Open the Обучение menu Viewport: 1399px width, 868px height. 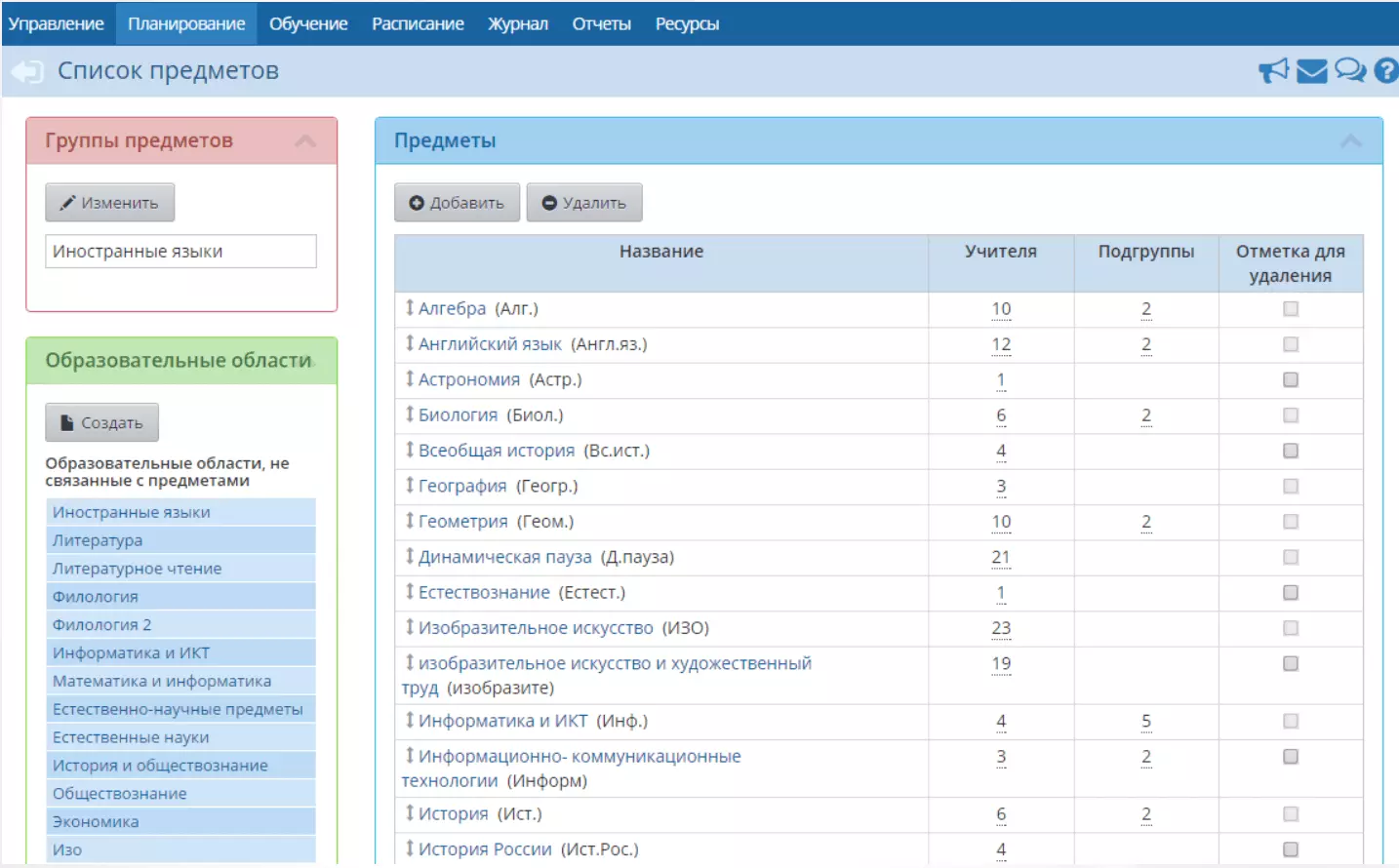coord(308,23)
